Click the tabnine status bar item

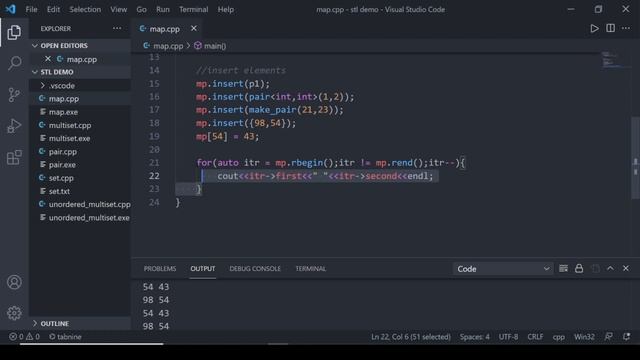point(65,337)
